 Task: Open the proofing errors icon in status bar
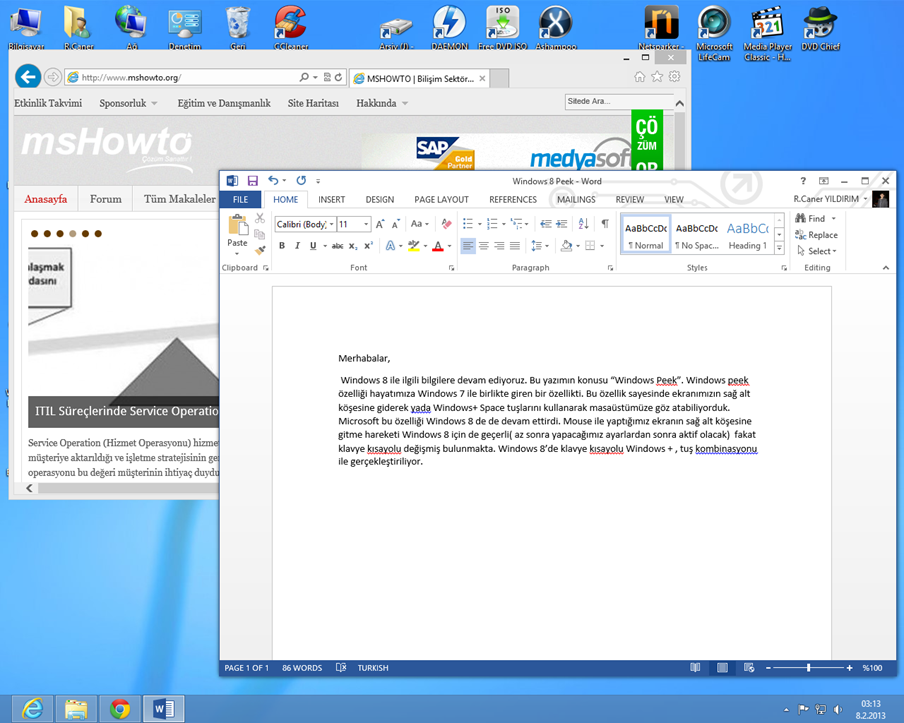[341, 668]
